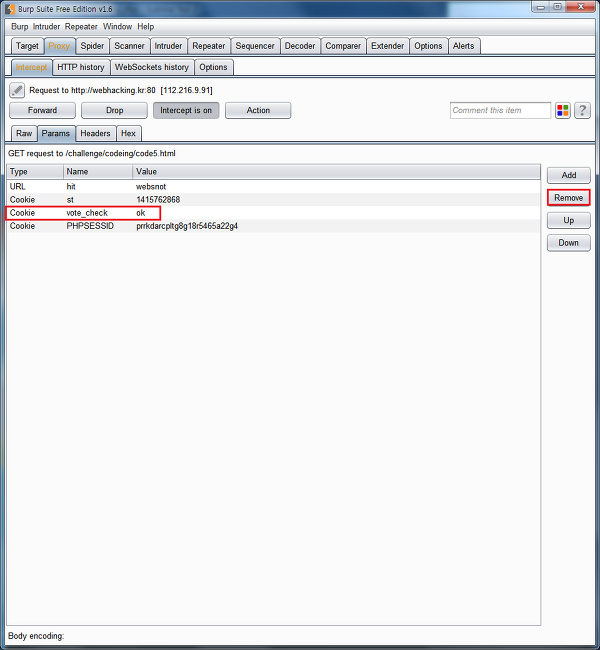Viewport: 600px width, 650px height.
Task: Select the vote_check cookie row
Action: pyautogui.click(x=273, y=213)
